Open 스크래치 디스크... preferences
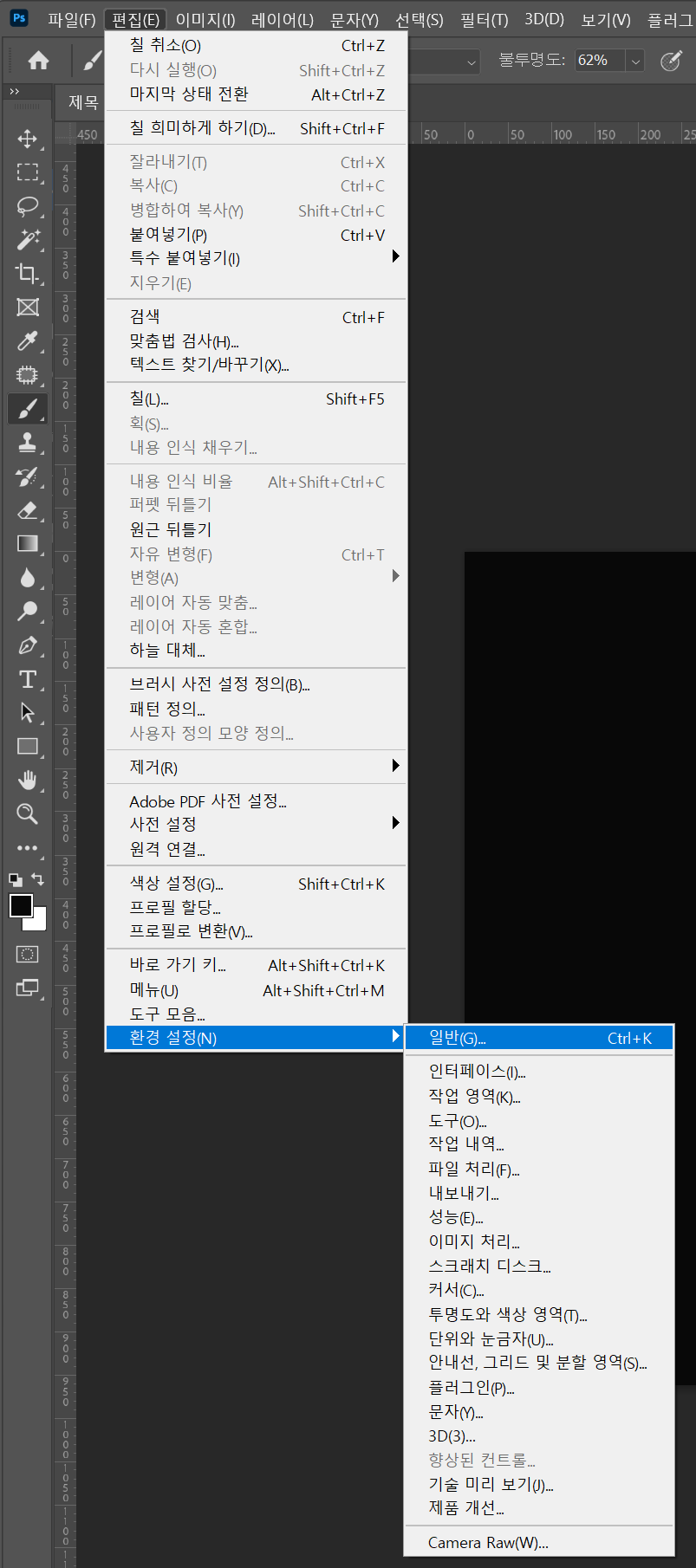Viewport: 696px width, 1568px height. point(539,1266)
